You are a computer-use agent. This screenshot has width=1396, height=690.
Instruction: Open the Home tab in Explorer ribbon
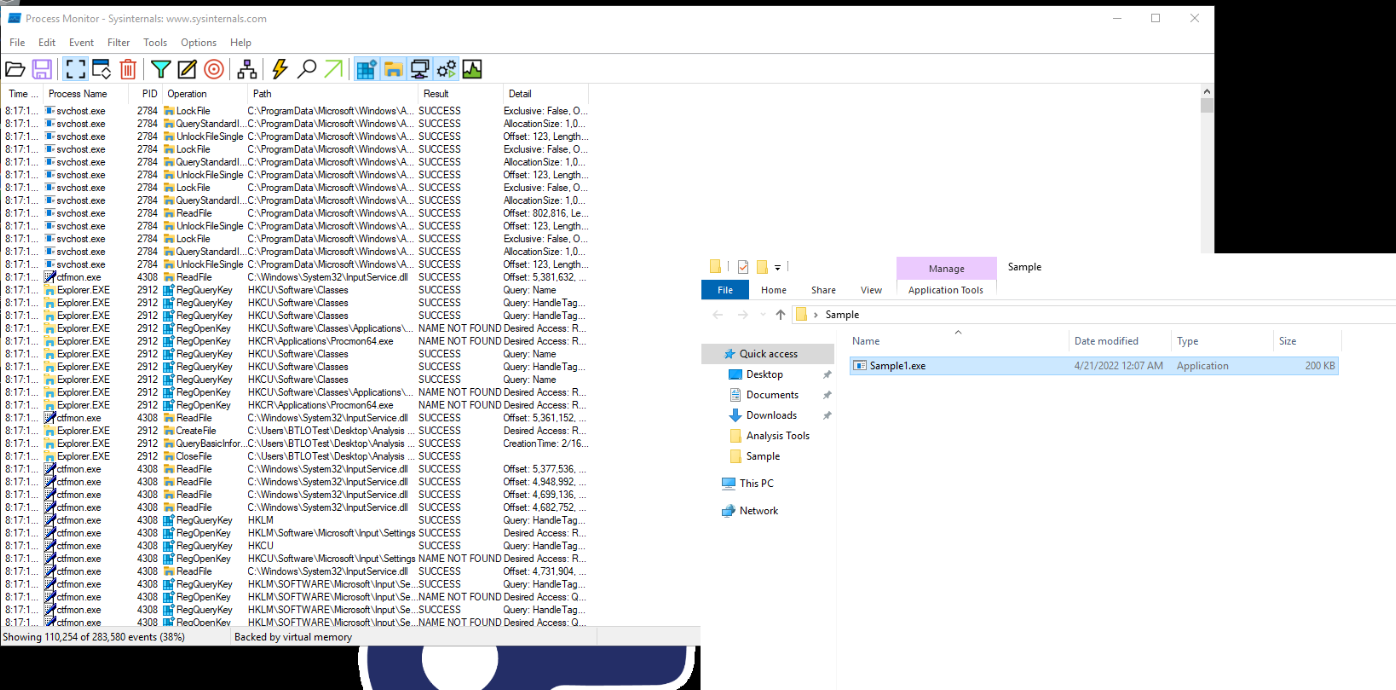tap(774, 290)
